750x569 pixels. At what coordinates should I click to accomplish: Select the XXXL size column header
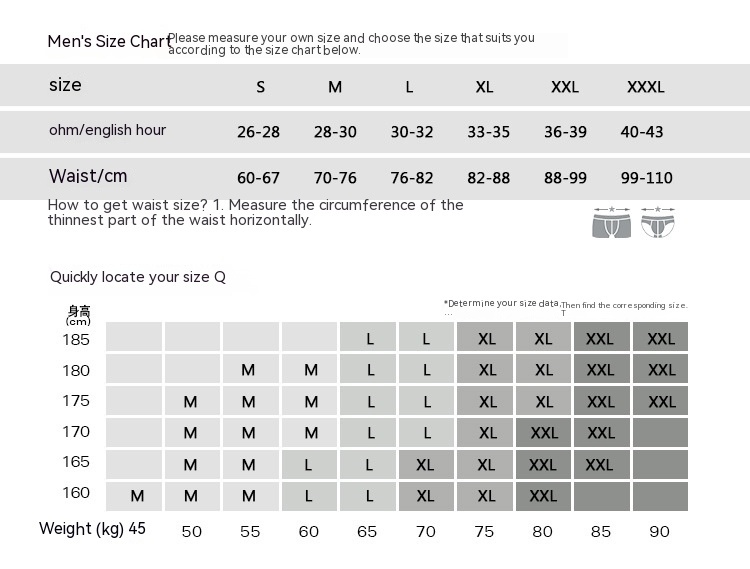coord(645,87)
